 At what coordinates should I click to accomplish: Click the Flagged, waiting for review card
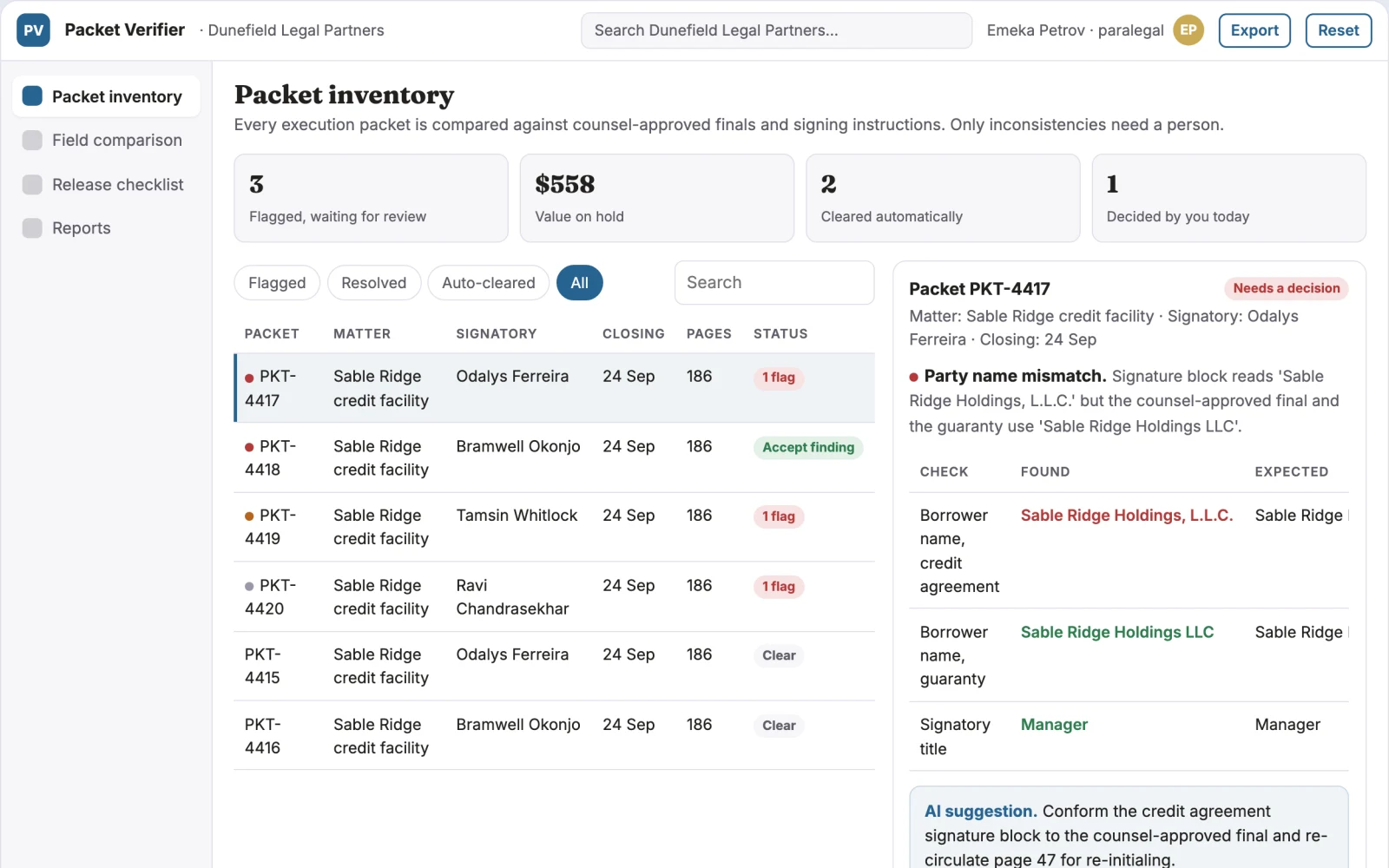[371, 198]
